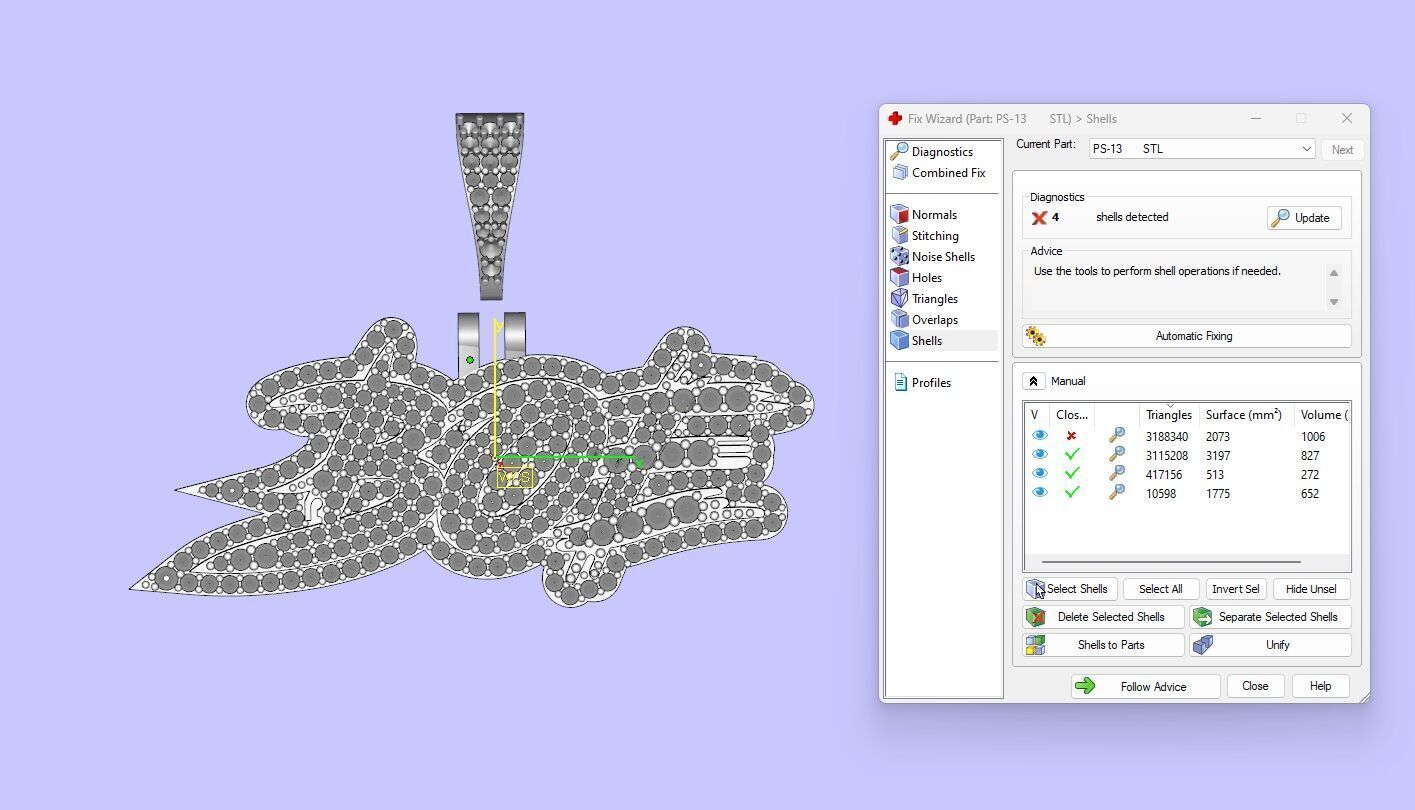Click the red Normals cube icon
The width and height of the screenshot is (1415, 810).
click(899, 214)
